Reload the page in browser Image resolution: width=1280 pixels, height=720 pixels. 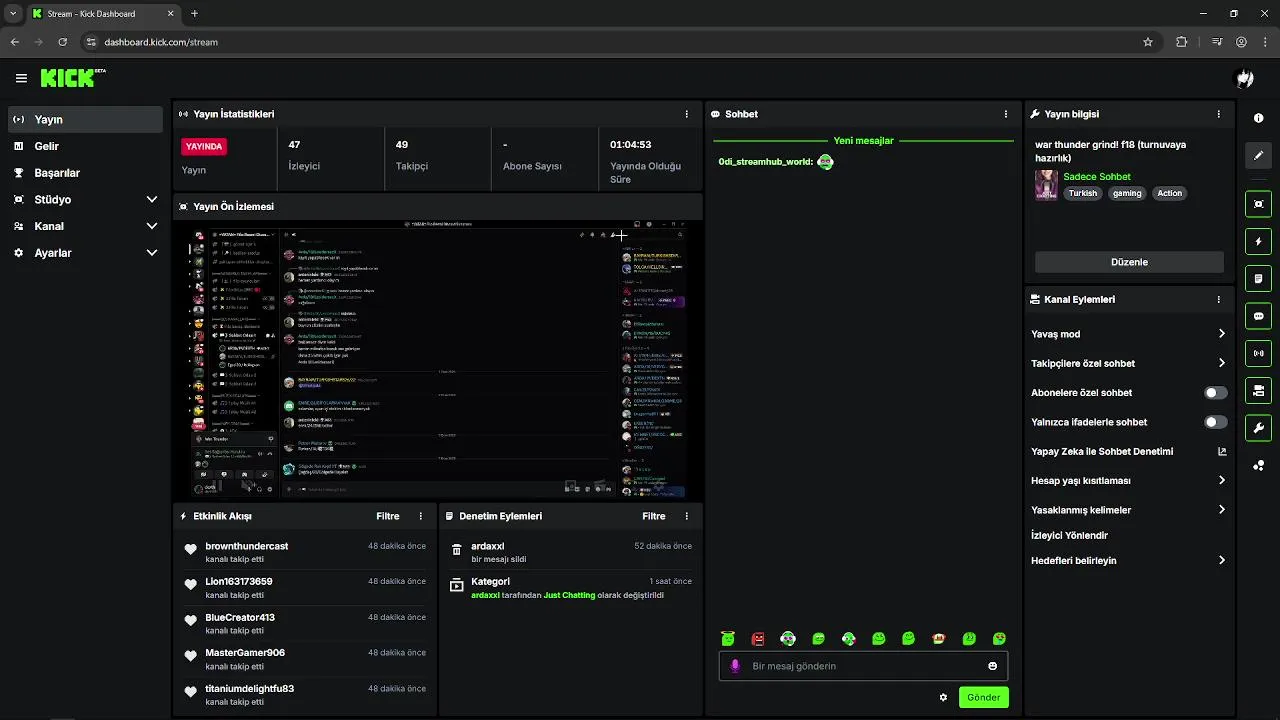tap(63, 42)
